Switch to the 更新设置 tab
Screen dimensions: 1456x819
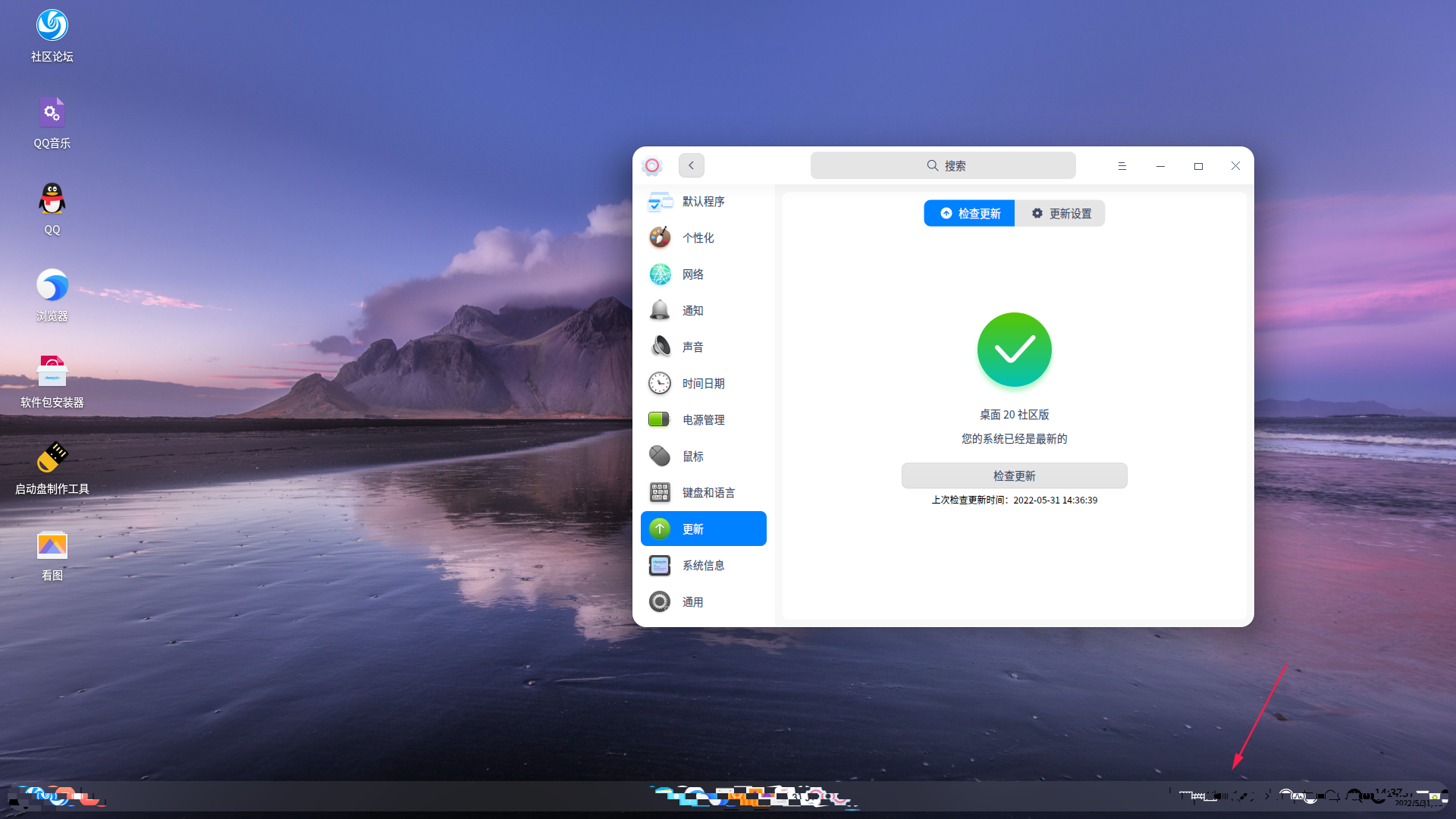pos(1060,213)
